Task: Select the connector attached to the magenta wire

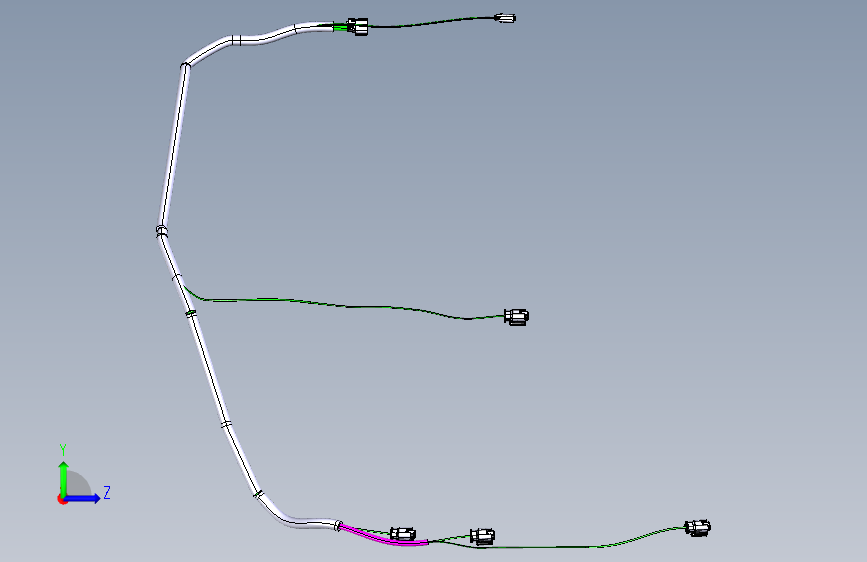Action: point(403,534)
